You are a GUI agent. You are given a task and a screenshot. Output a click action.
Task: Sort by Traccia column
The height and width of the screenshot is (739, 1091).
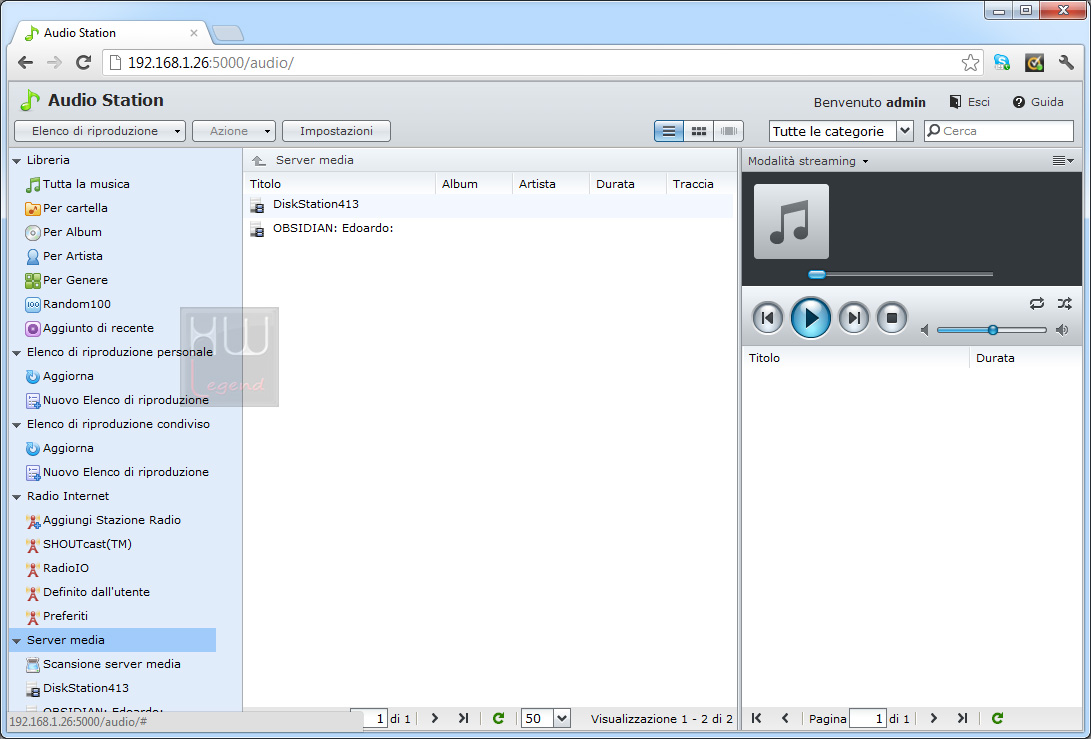coord(700,184)
